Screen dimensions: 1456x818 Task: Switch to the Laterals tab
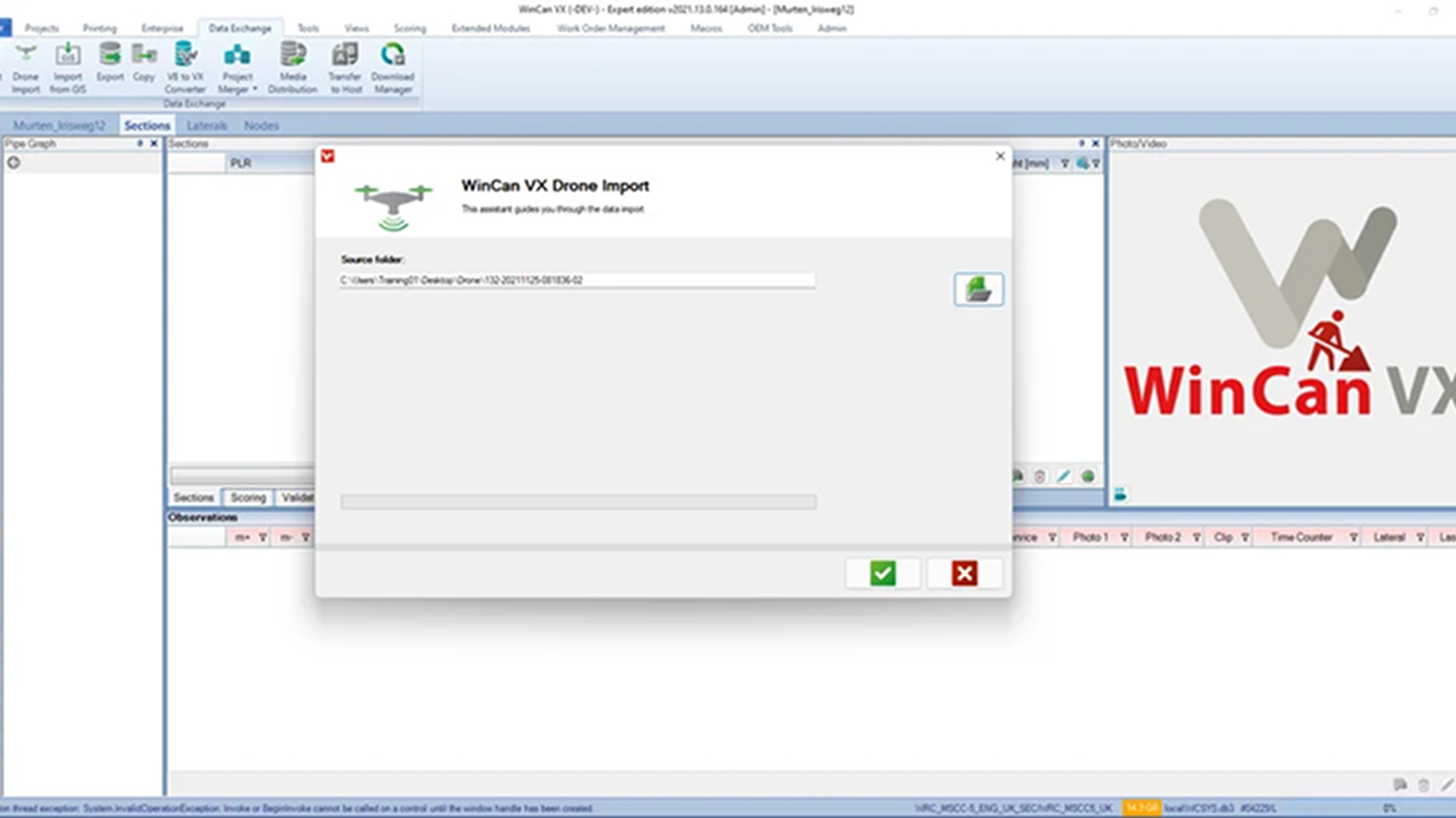pyautogui.click(x=207, y=125)
